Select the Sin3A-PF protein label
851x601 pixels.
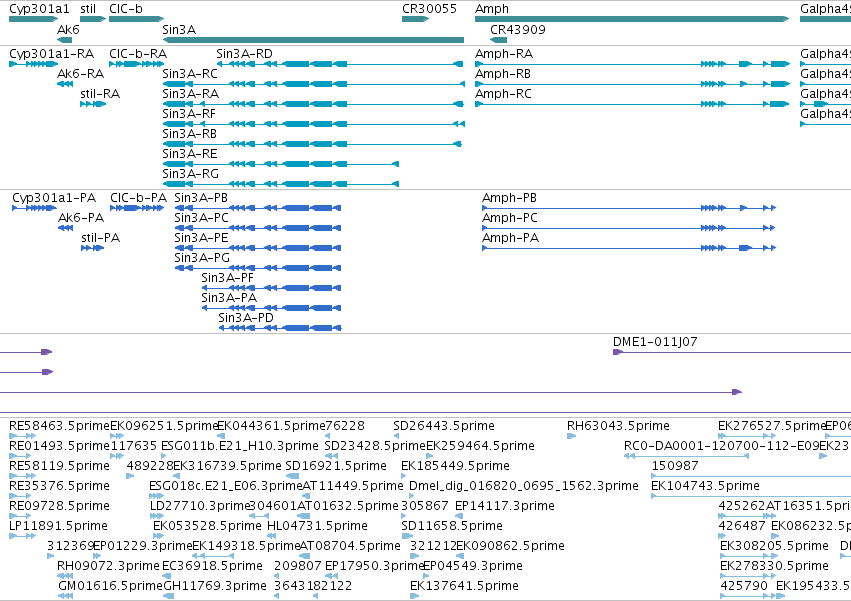pos(227,278)
